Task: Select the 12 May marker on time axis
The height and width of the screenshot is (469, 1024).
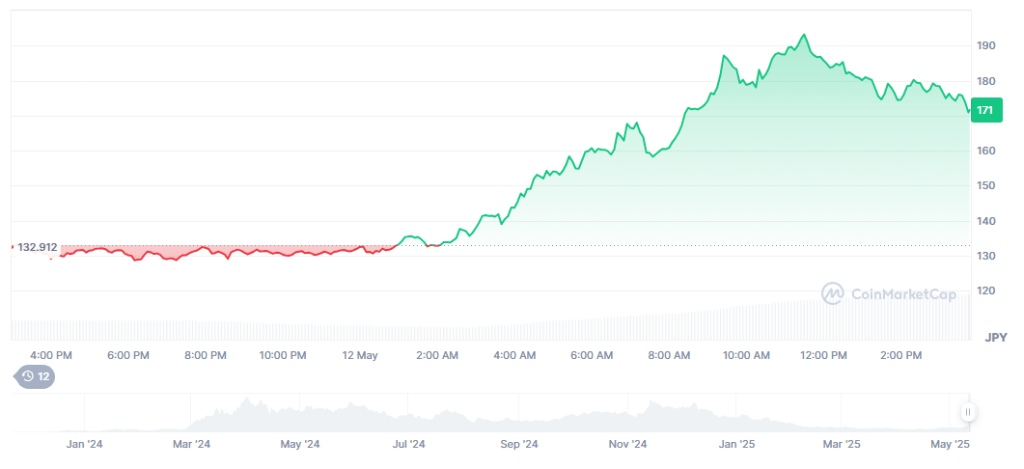Action: [359, 355]
